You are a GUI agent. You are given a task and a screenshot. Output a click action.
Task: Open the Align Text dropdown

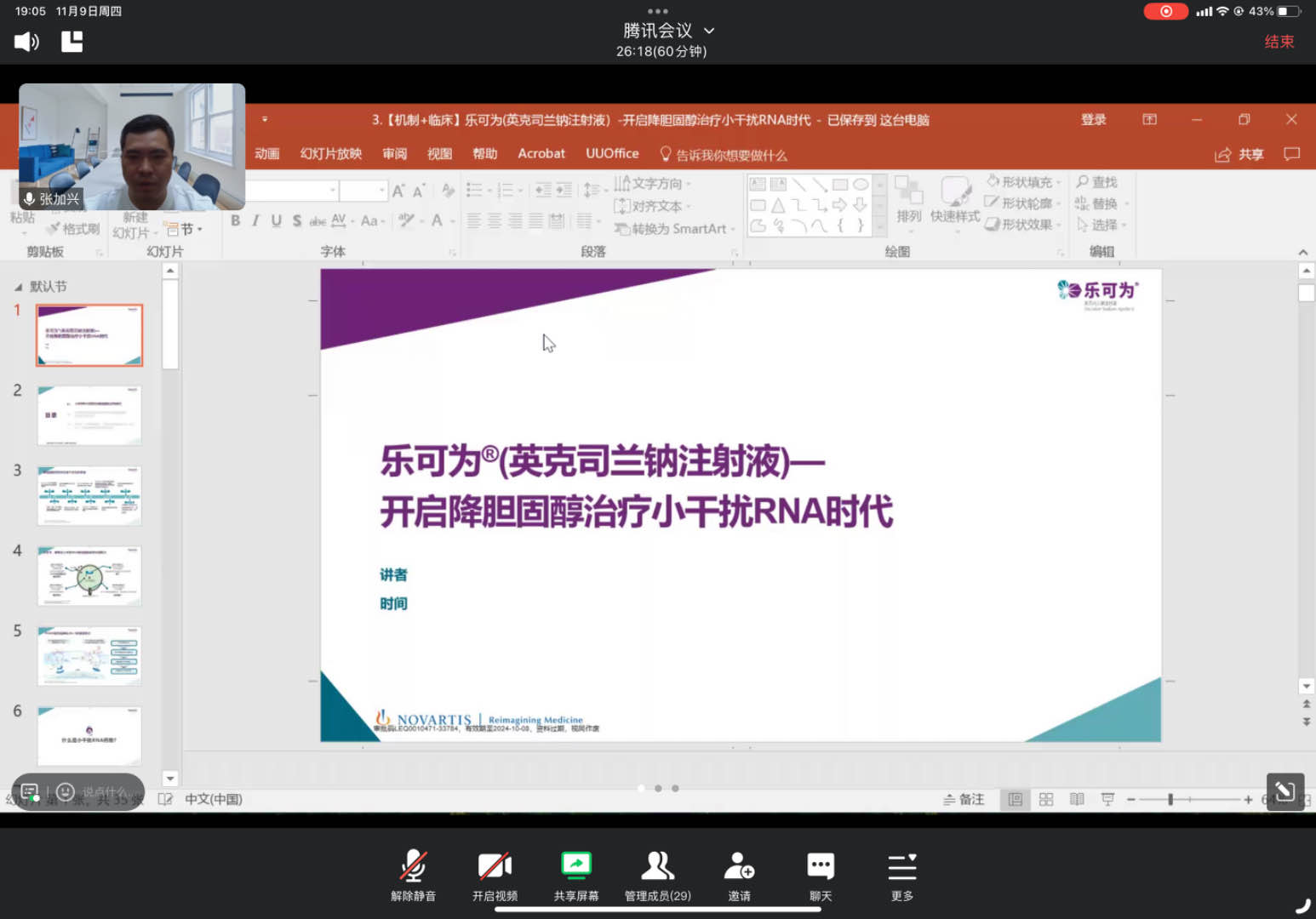653,206
